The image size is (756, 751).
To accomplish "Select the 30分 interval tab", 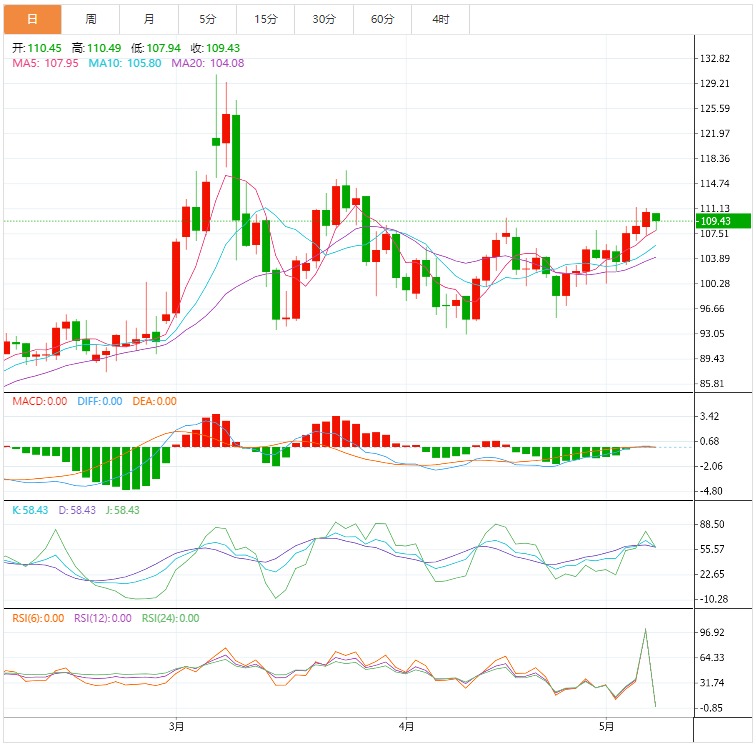I will pyautogui.click(x=324, y=19).
